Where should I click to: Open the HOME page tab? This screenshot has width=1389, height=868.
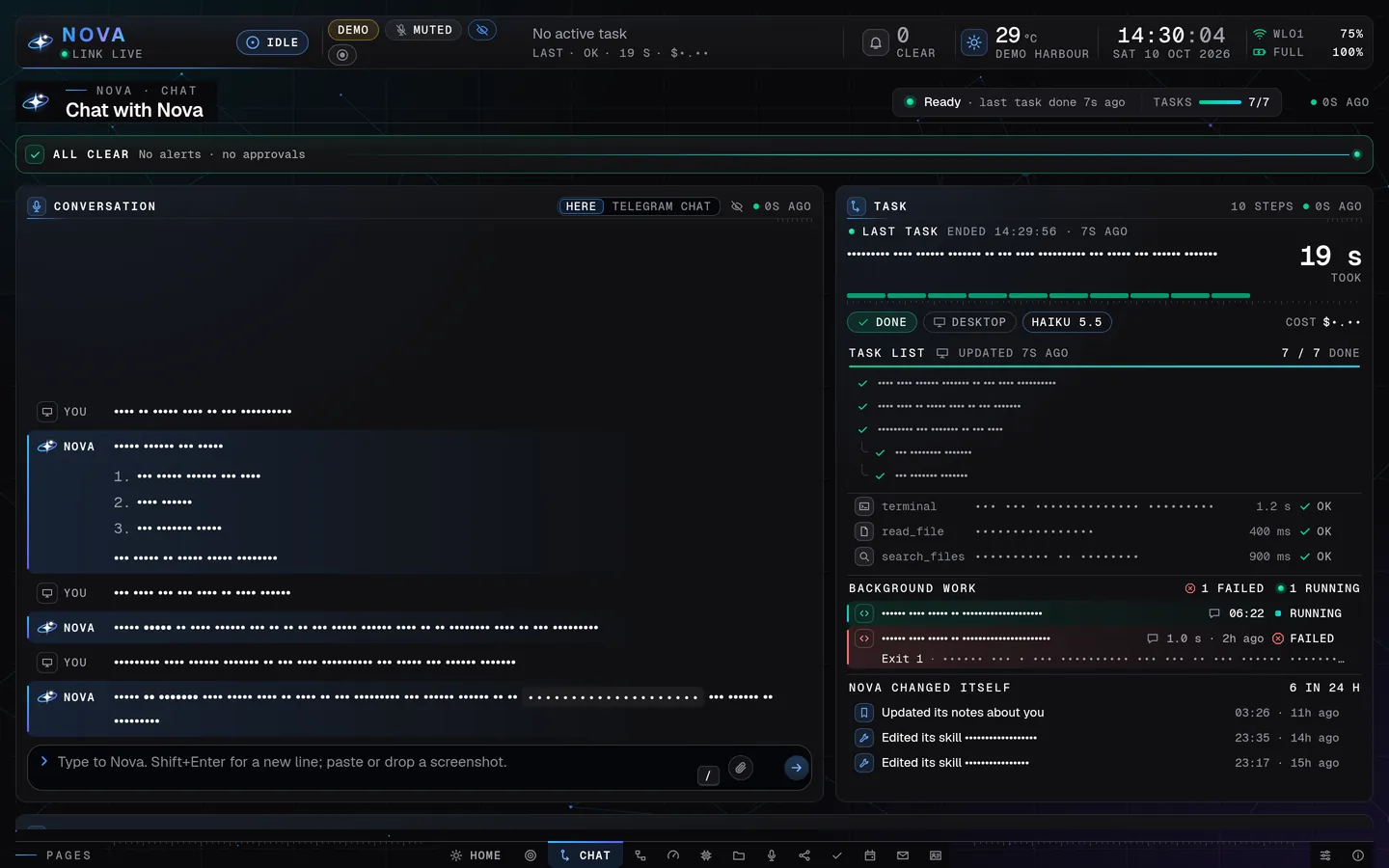(x=477, y=855)
